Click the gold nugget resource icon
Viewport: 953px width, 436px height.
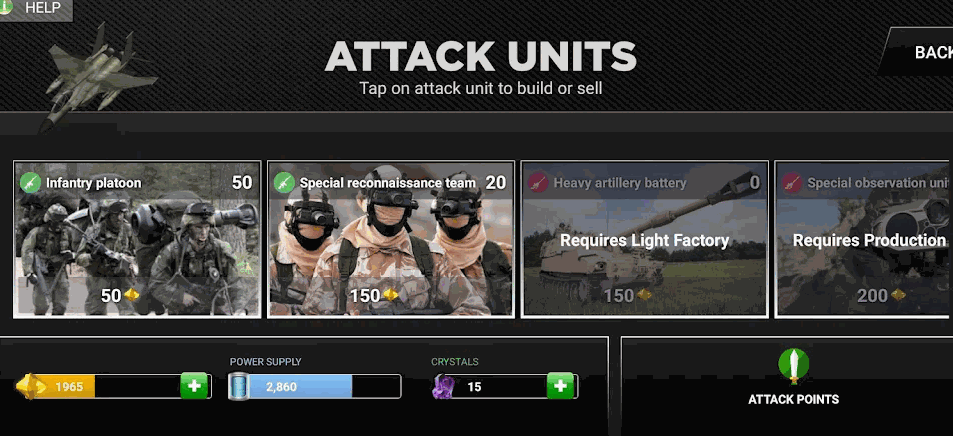[30, 387]
